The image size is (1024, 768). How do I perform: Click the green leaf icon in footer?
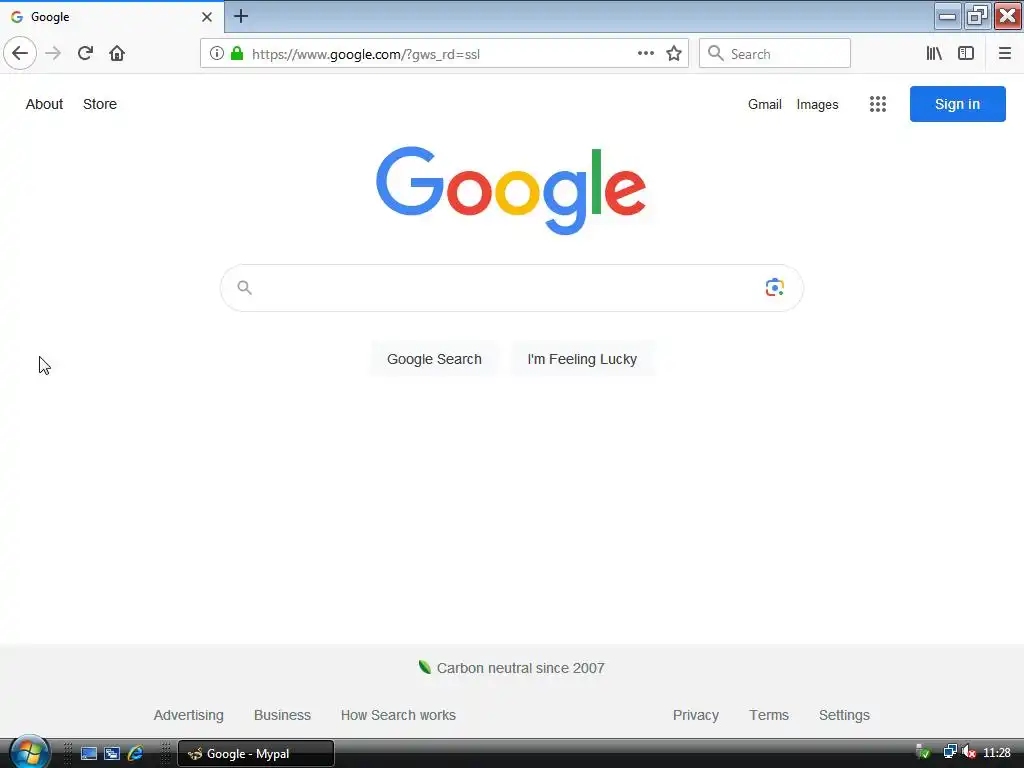(424, 667)
